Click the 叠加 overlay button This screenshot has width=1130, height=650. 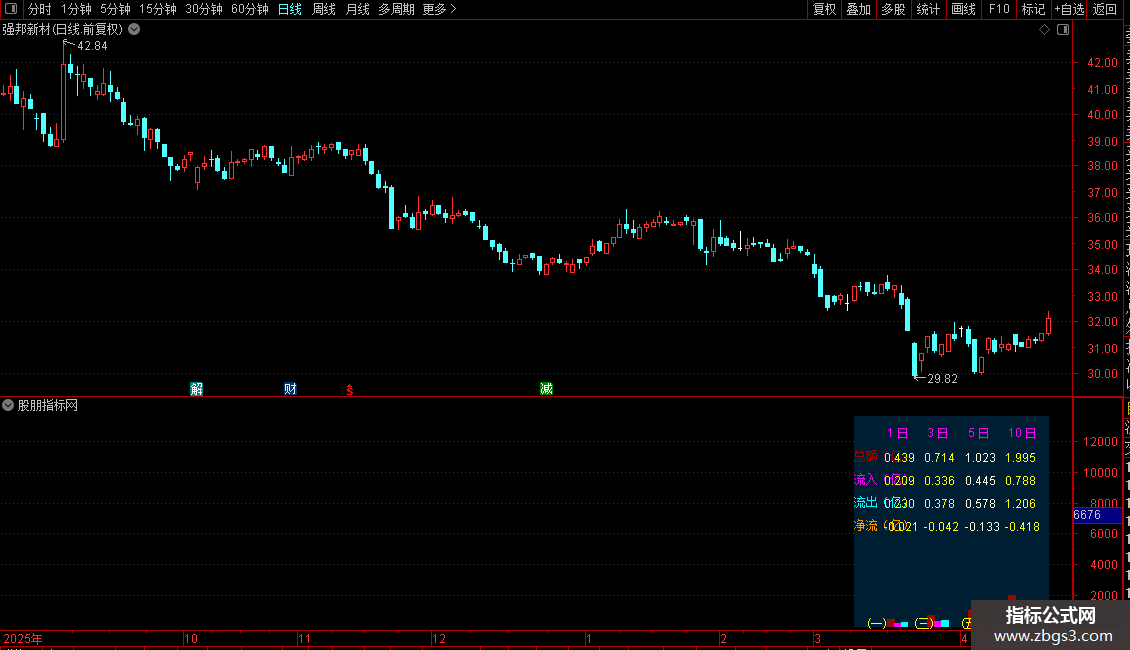coord(858,9)
